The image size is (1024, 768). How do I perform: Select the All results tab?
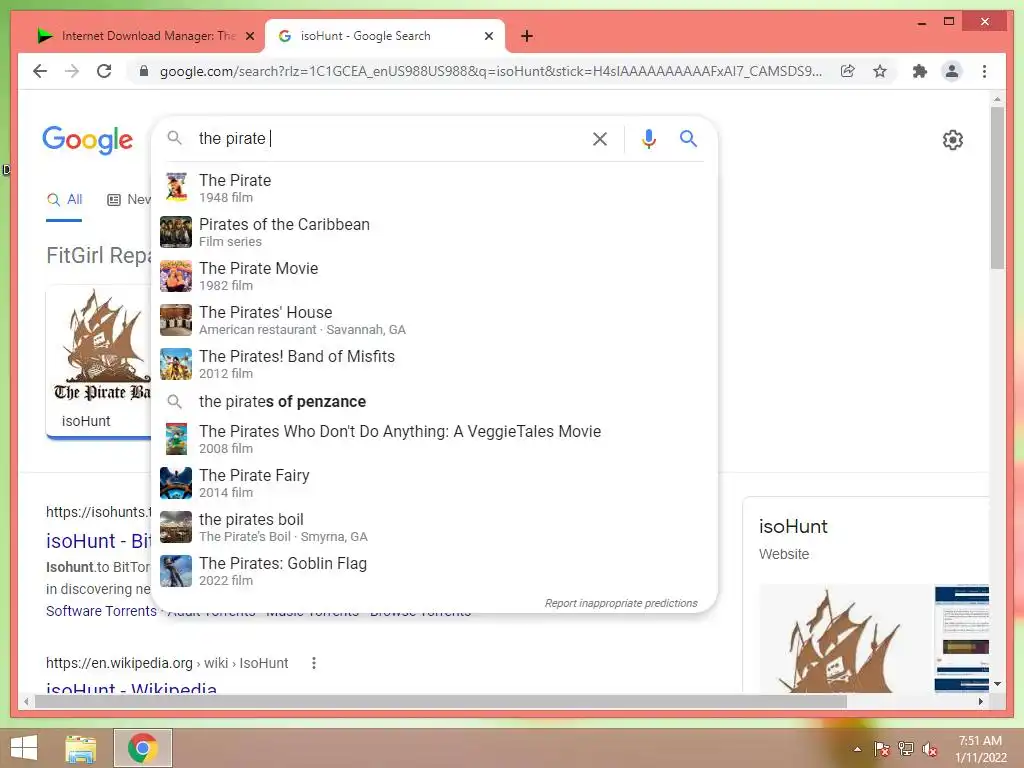pyautogui.click(x=64, y=199)
